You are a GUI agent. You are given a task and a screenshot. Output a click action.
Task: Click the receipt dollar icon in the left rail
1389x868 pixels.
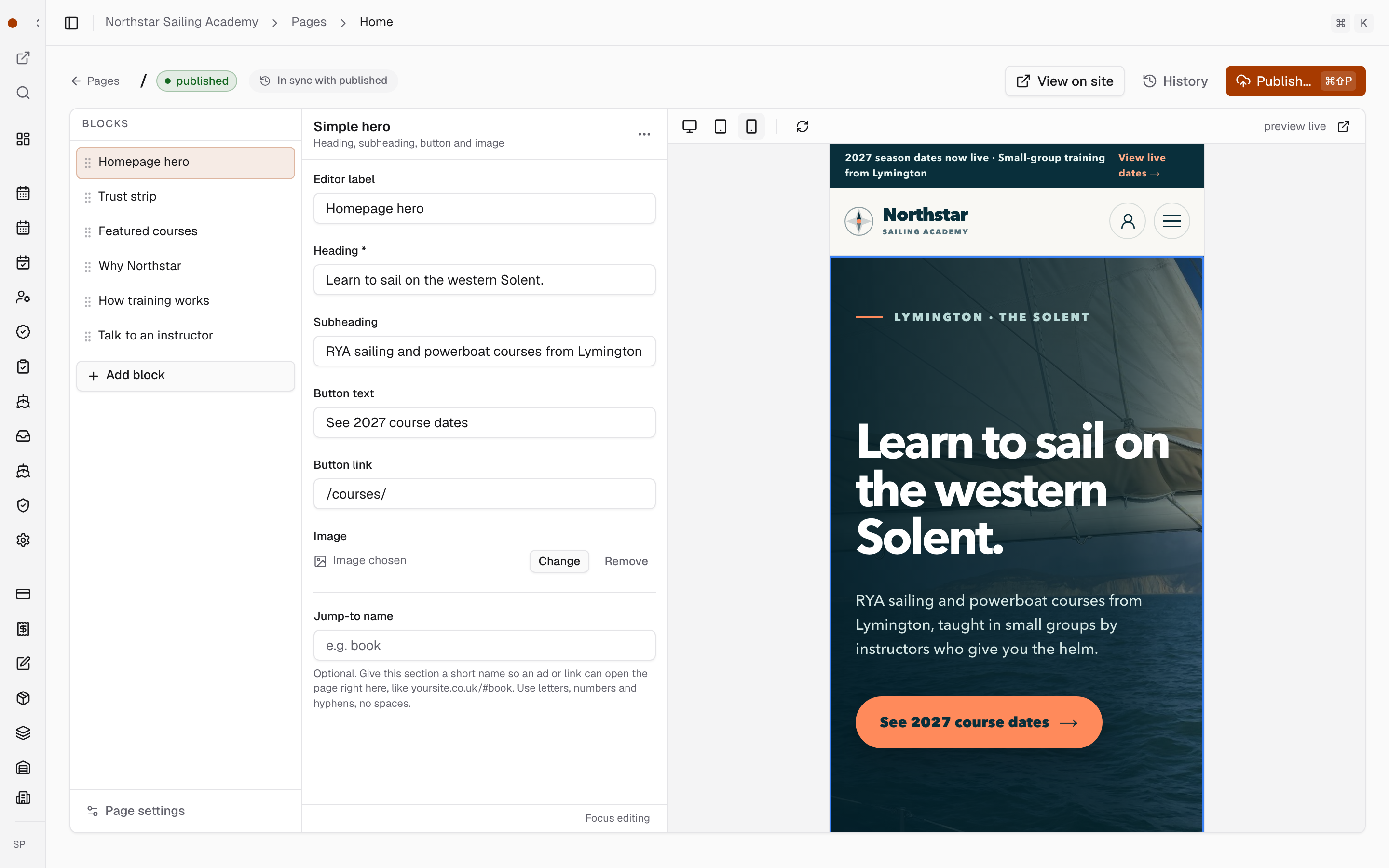pyautogui.click(x=23, y=629)
